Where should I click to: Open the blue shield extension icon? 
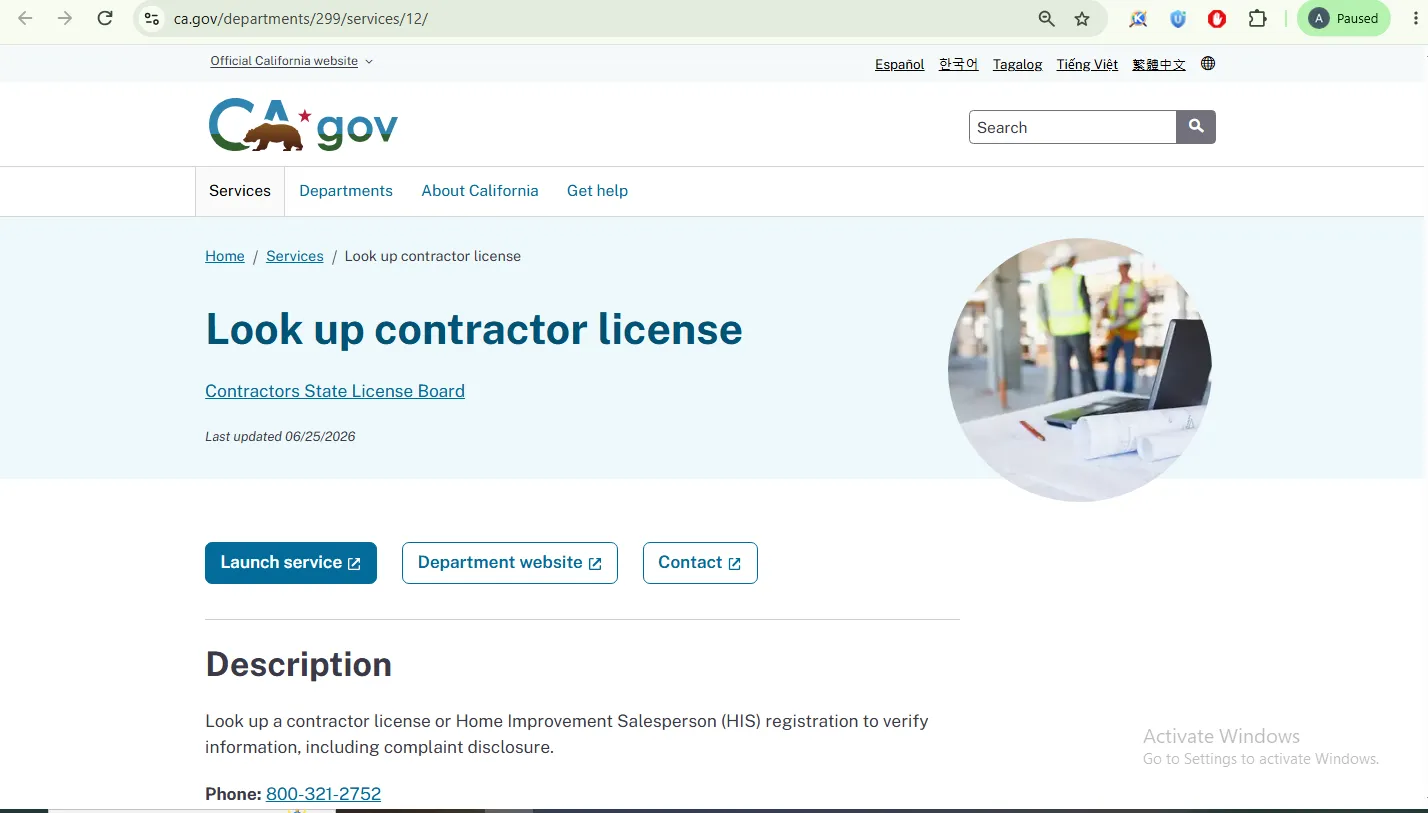[x=1178, y=18]
